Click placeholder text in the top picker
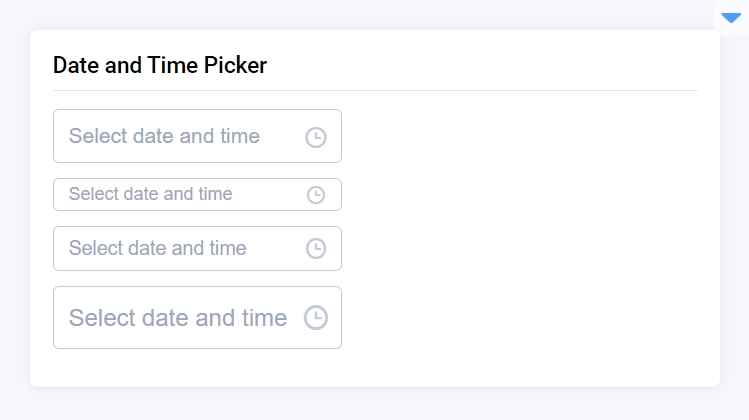The image size is (749, 420). (164, 136)
